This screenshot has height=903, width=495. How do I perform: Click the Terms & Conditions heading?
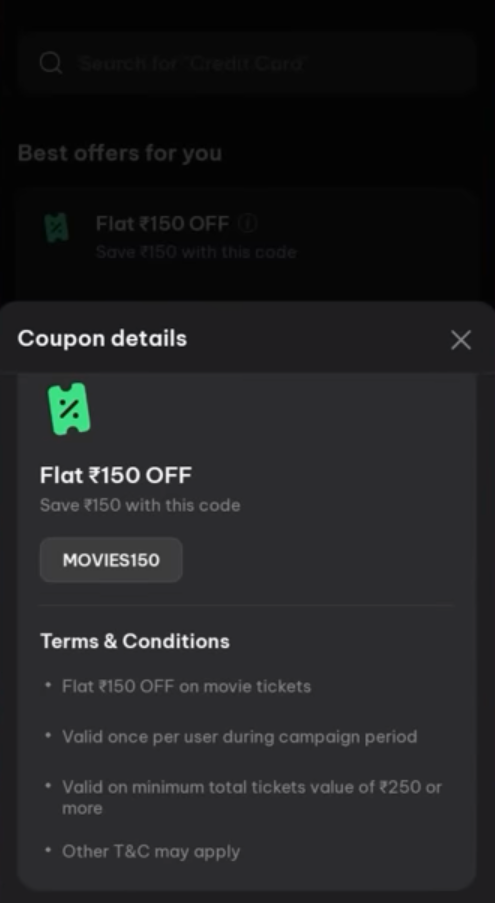pos(135,641)
